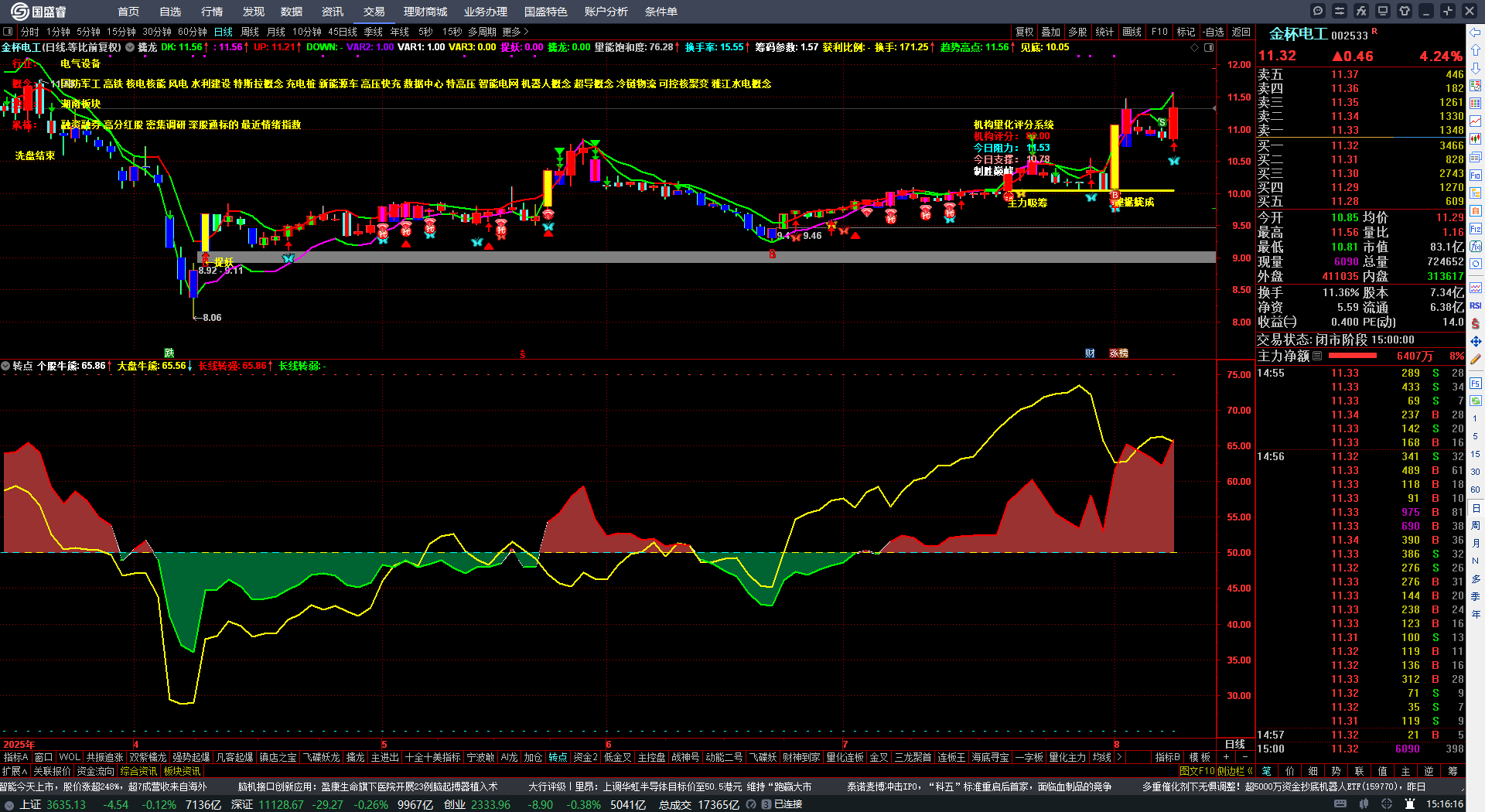The width and height of the screenshot is (1485, 812).
Task: Toggle sub-chart window square icon top right
Action: [1209, 47]
